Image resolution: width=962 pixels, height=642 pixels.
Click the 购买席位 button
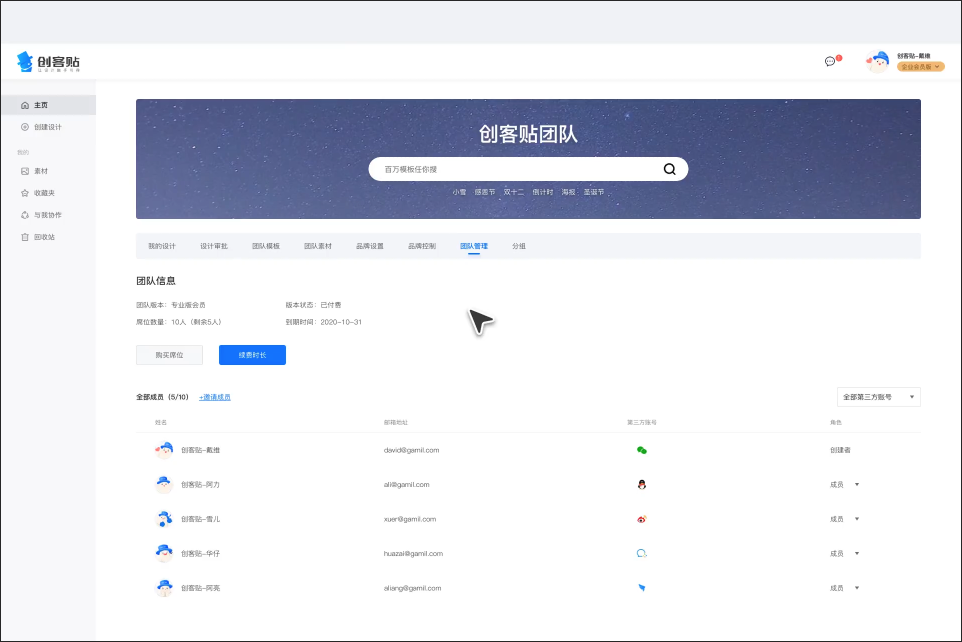169,355
